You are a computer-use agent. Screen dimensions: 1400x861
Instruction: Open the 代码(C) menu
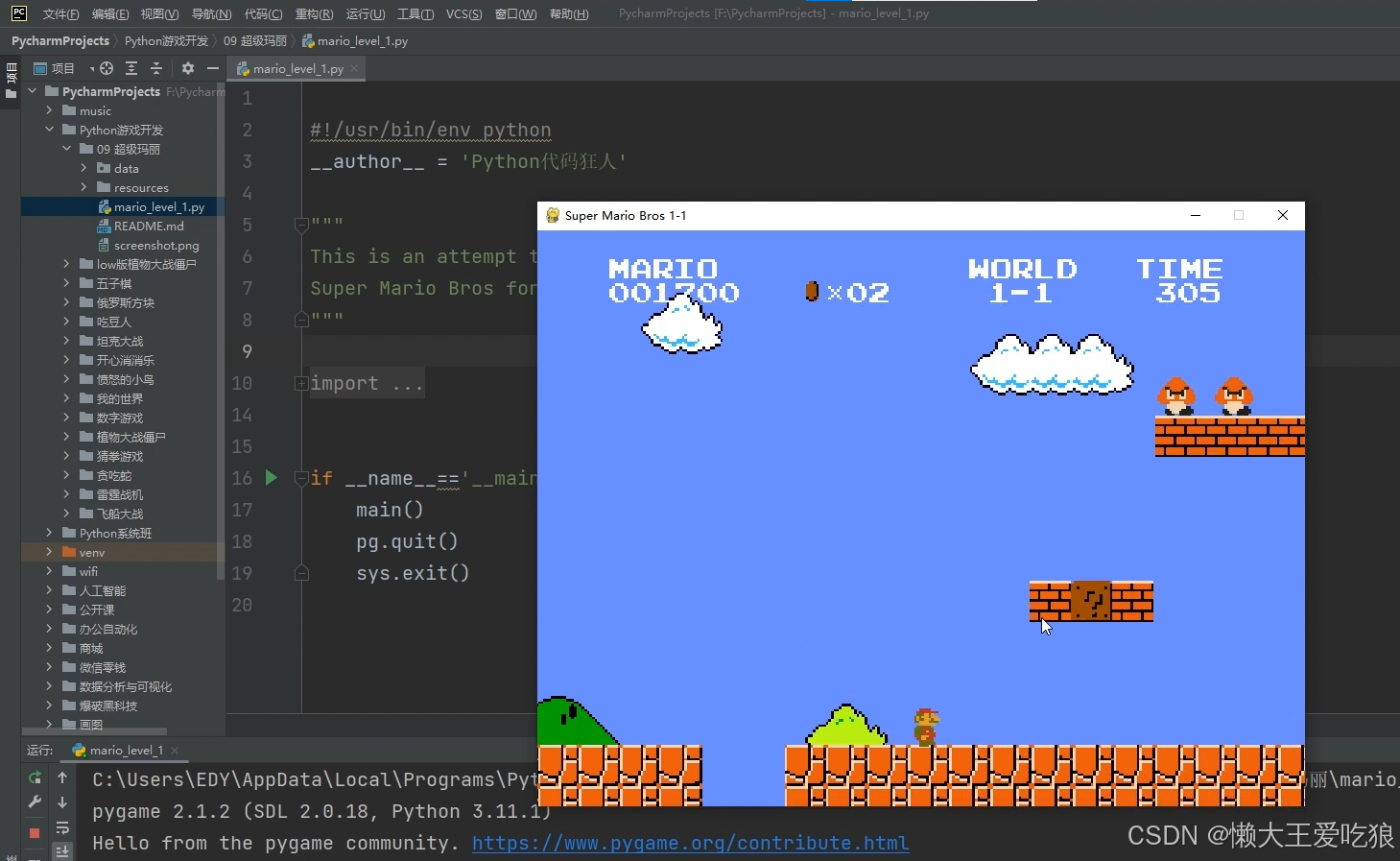[x=263, y=13]
